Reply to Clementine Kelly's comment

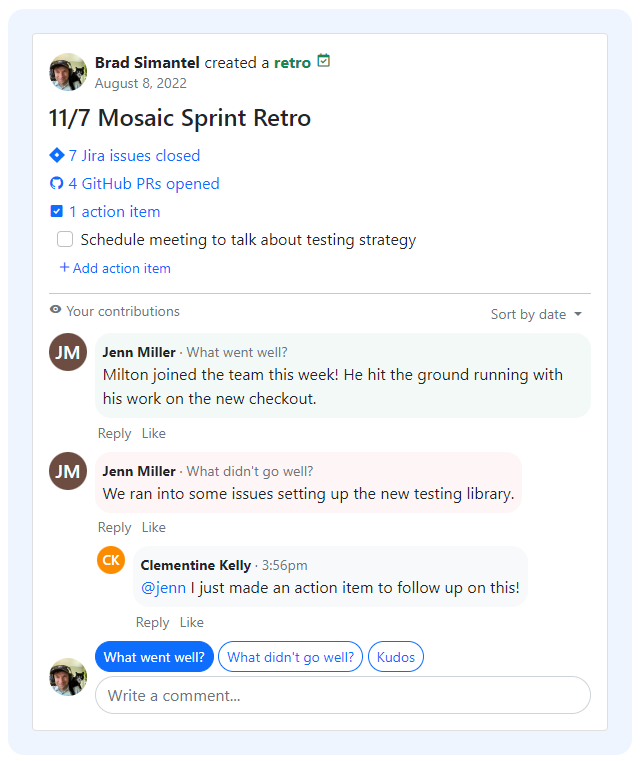pos(152,622)
